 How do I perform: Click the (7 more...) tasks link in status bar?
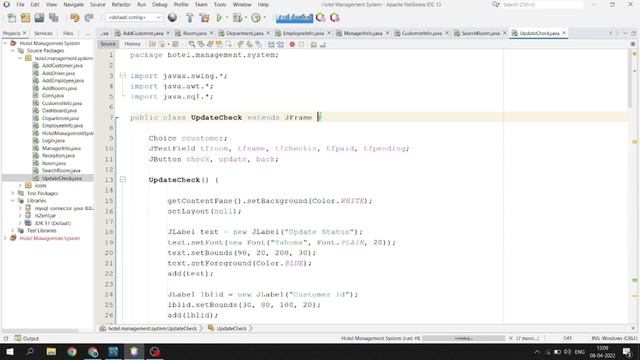point(527,338)
